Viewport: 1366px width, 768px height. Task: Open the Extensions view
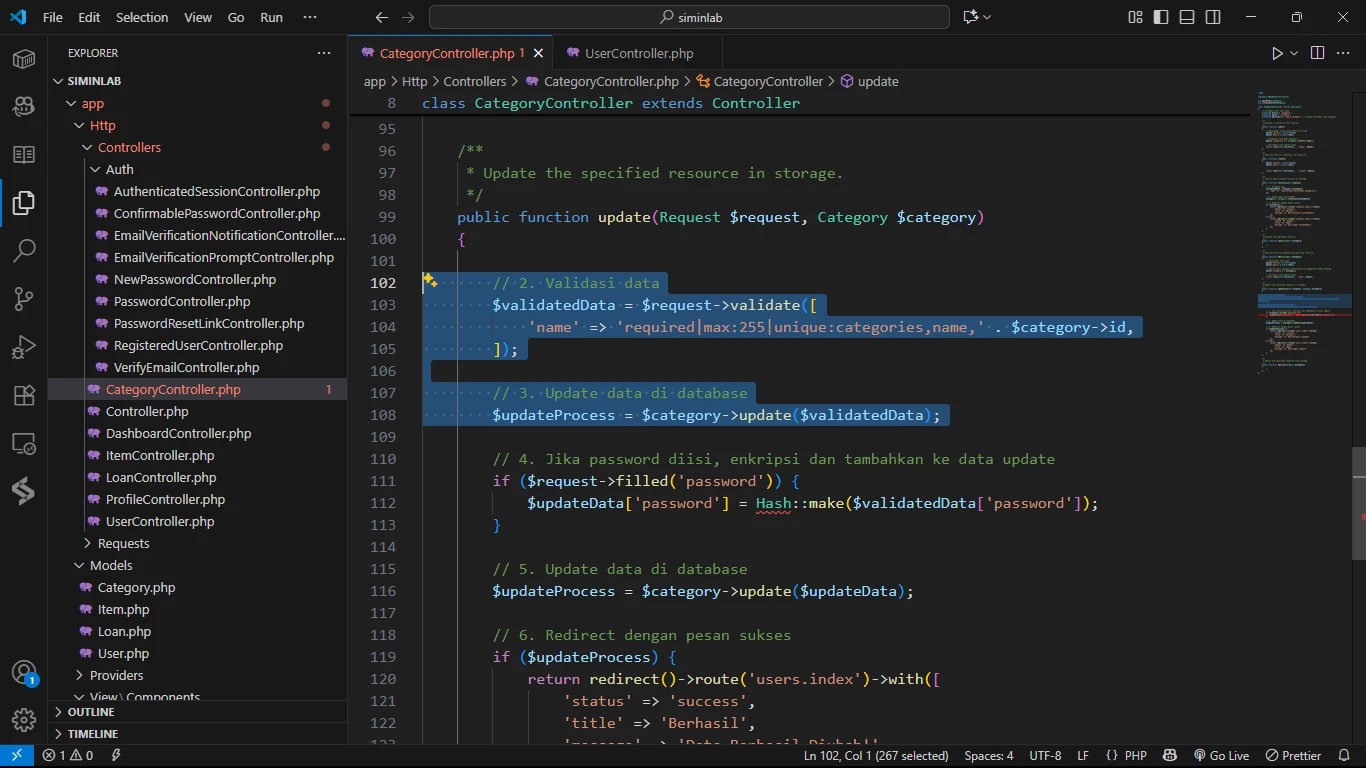coord(24,396)
